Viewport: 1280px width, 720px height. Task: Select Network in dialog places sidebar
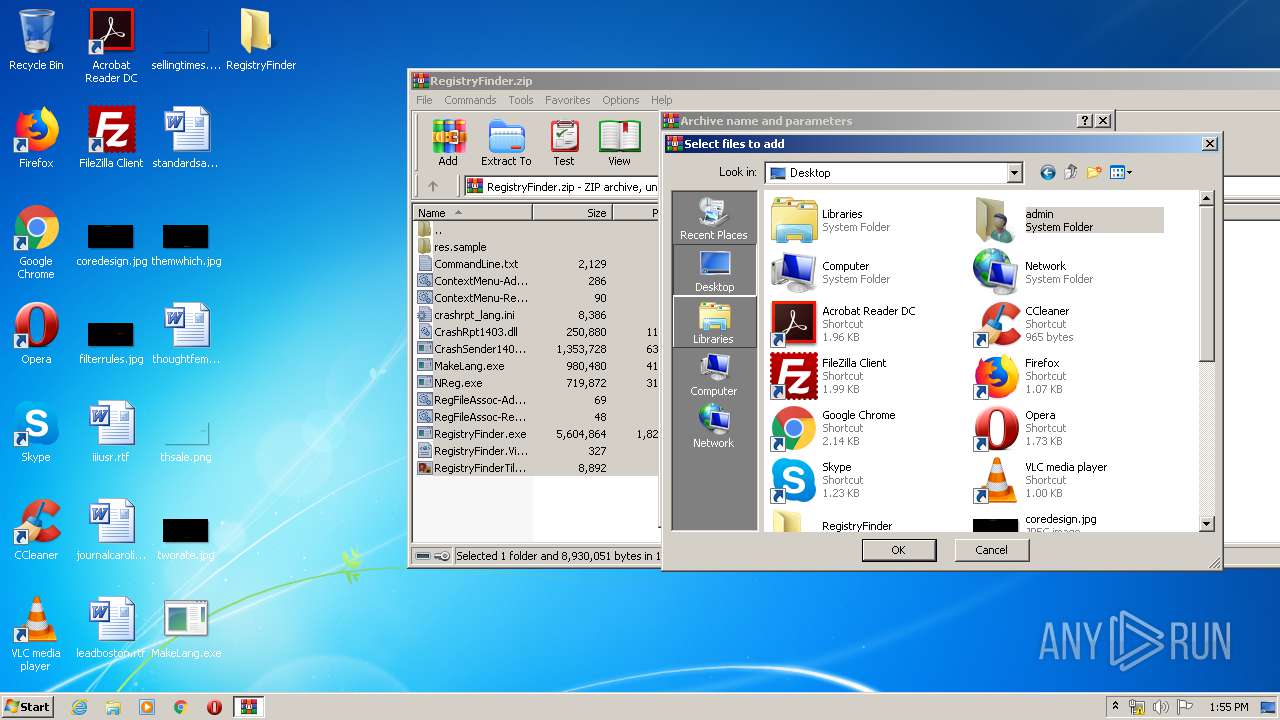tap(714, 426)
